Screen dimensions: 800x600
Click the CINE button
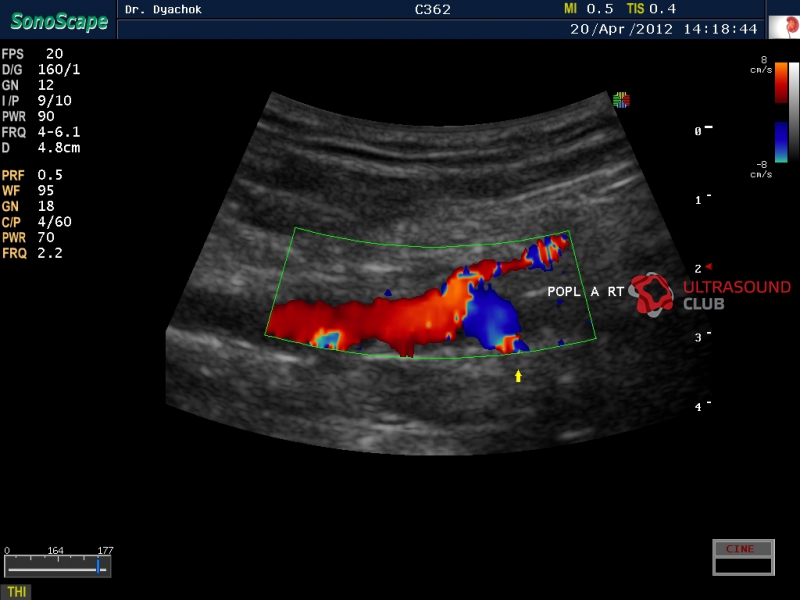pyautogui.click(x=743, y=549)
